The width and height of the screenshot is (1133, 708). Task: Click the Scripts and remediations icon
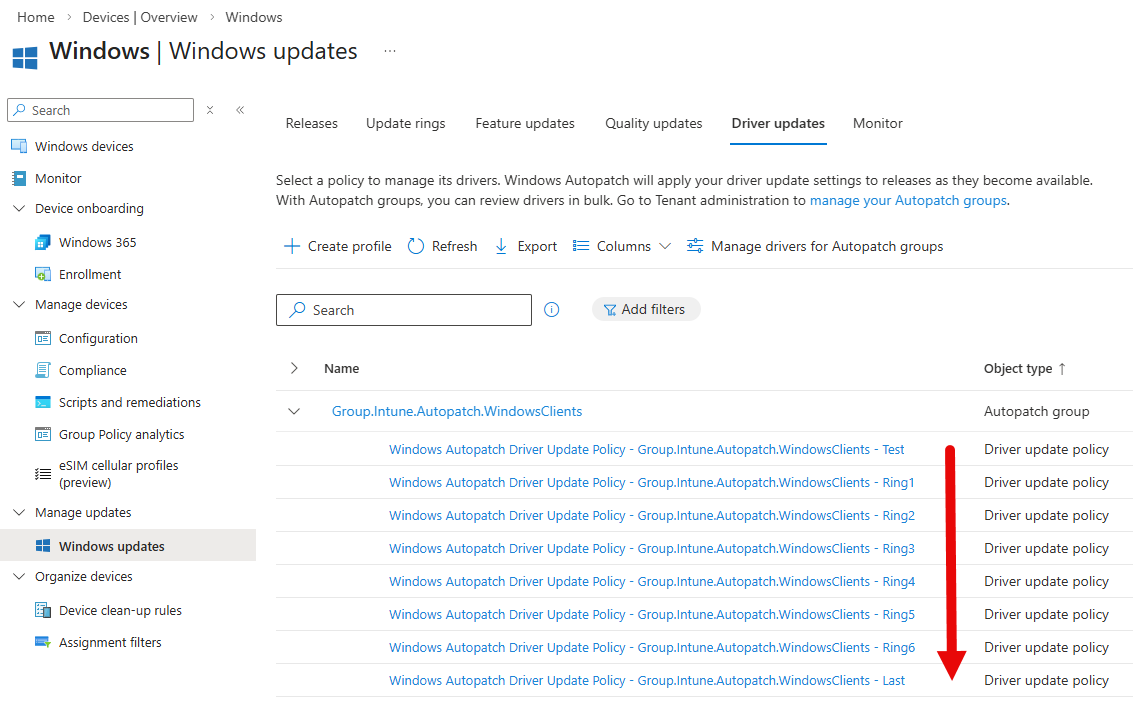tap(43, 402)
